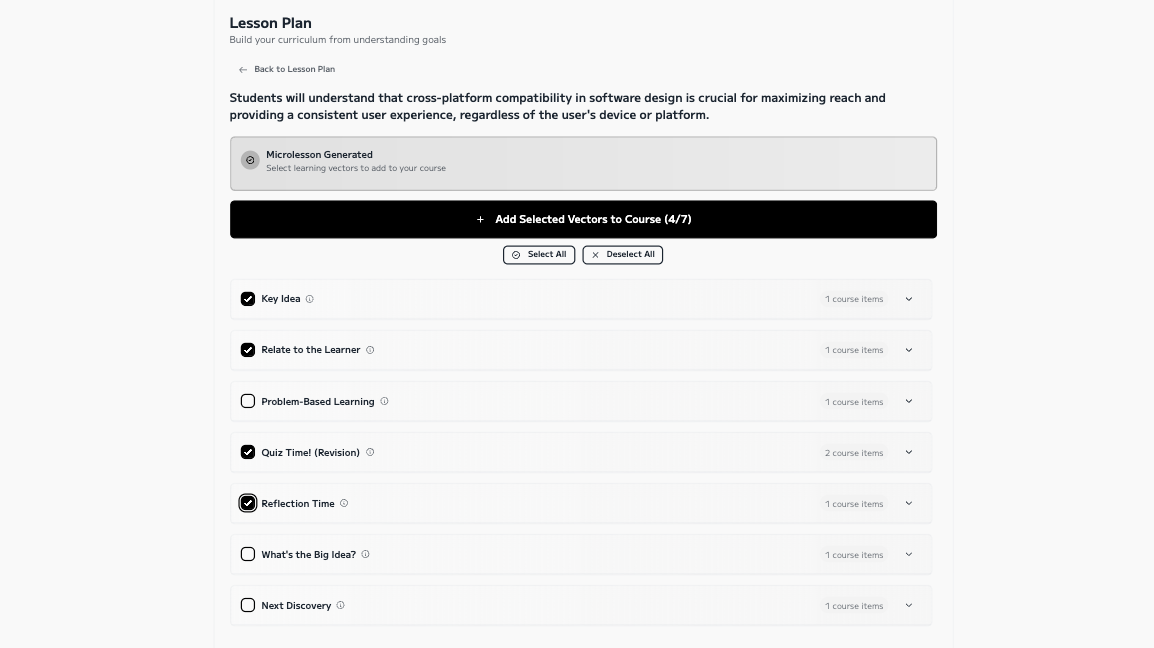Check the Next Discovery checkbox
The width and height of the screenshot is (1154, 648).
pyautogui.click(x=248, y=605)
